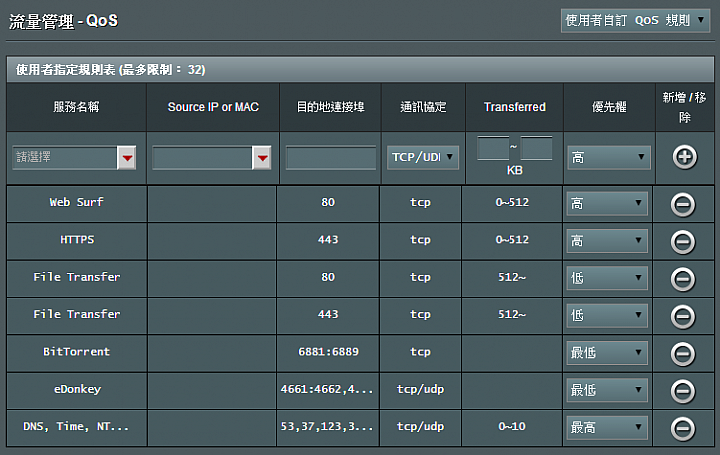Add new QoS rule with plus icon
The image size is (720, 455).
point(685,157)
